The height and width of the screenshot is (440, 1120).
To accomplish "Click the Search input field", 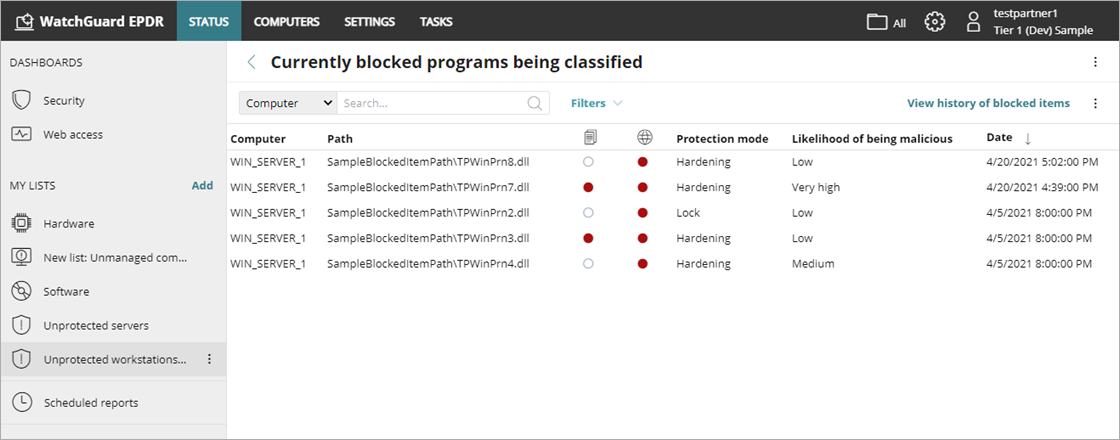I will click(430, 103).
